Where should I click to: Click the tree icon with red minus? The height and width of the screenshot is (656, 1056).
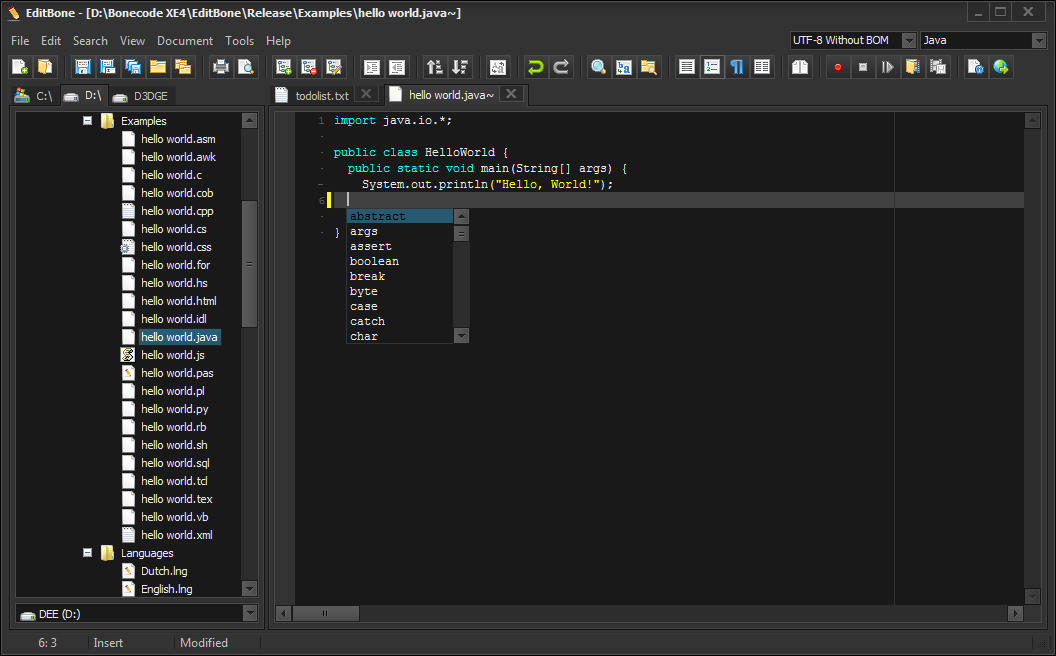pyautogui.click(x=308, y=67)
